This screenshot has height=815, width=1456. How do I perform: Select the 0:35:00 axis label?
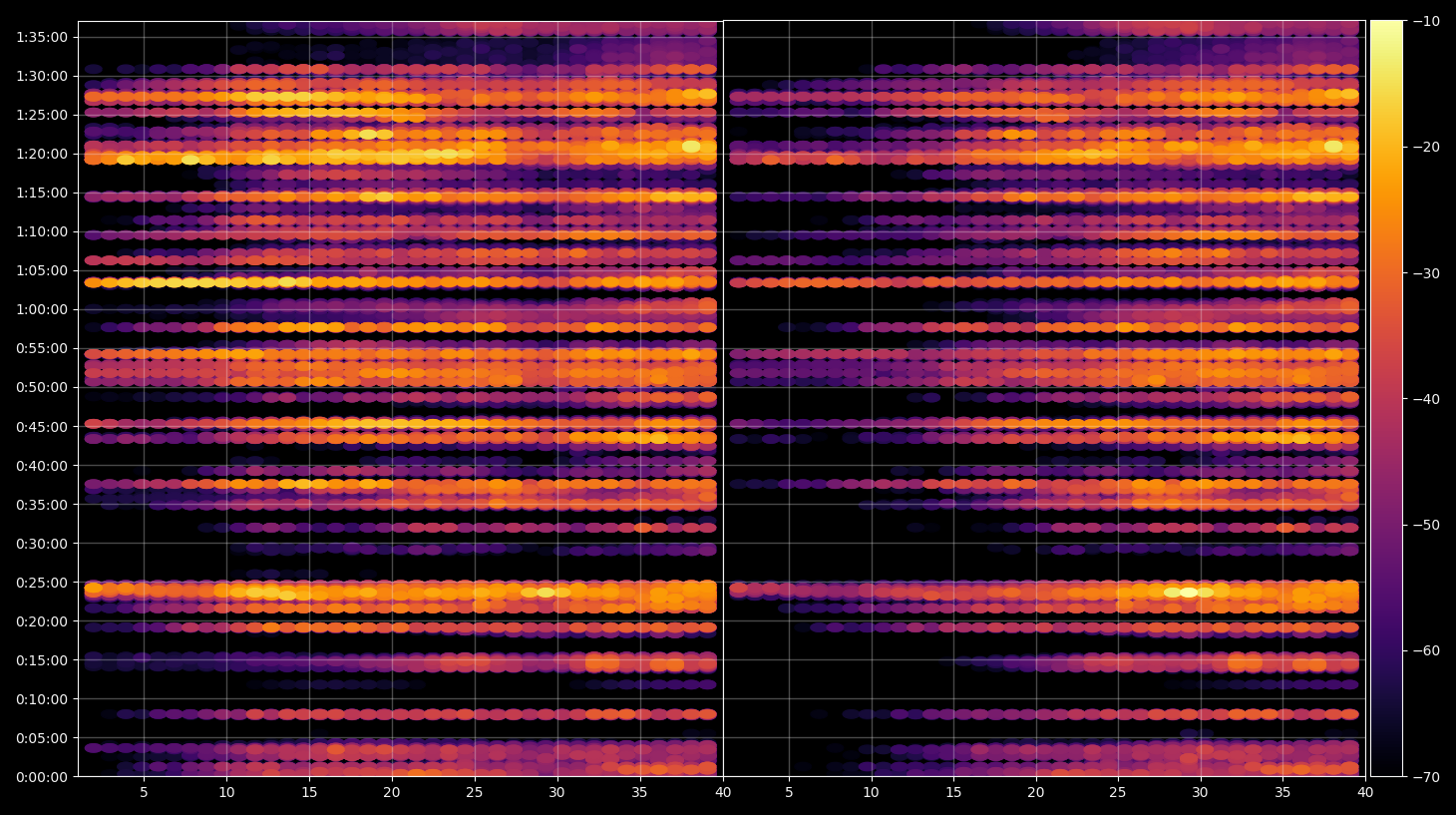42,505
